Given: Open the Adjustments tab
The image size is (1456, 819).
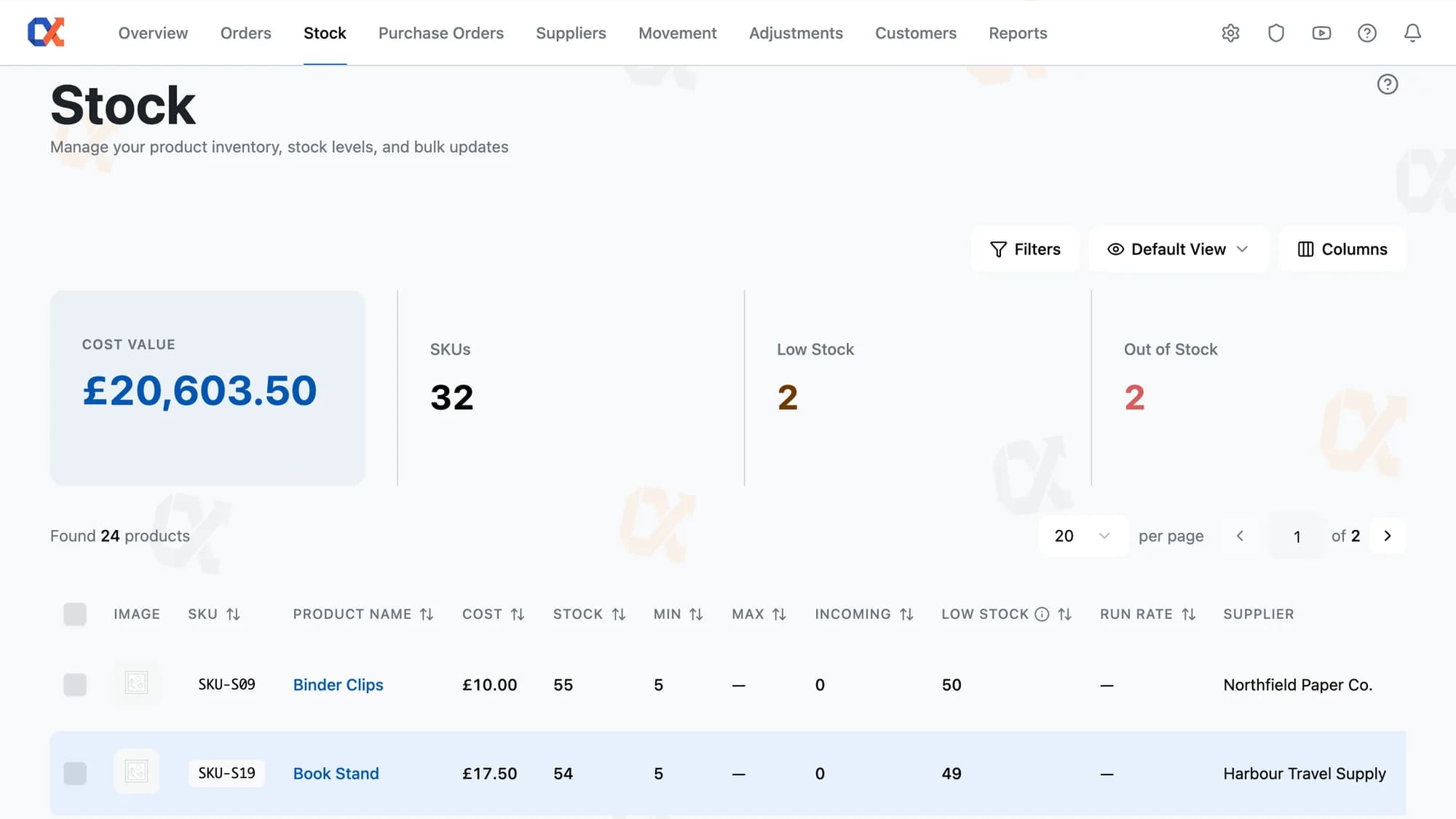Looking at the screenshot, I should point(796,33).
